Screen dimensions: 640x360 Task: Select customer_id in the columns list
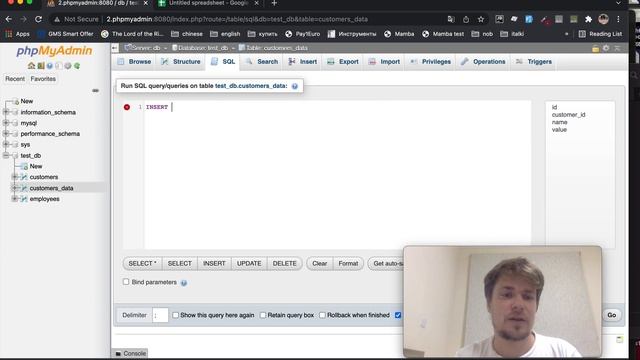[568, 115]
